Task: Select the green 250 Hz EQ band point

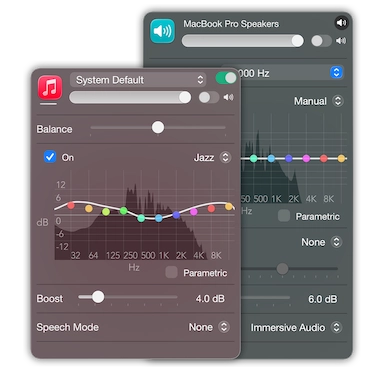Action: 124,211
